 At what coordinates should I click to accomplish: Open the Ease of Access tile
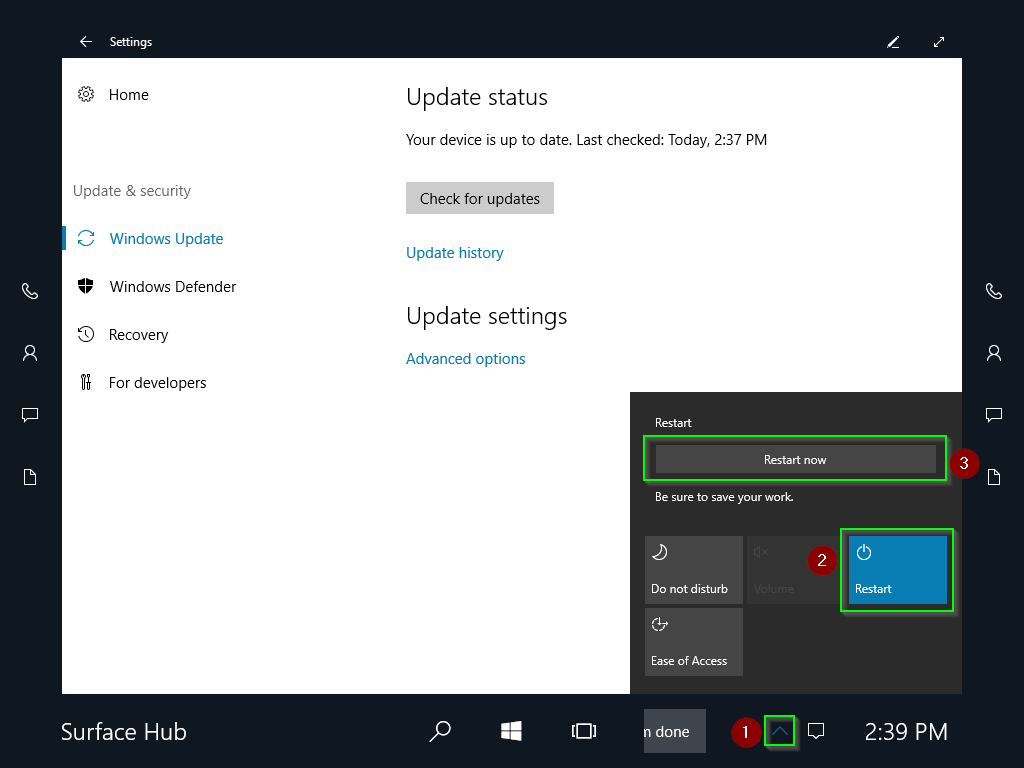tap(694, 641)
